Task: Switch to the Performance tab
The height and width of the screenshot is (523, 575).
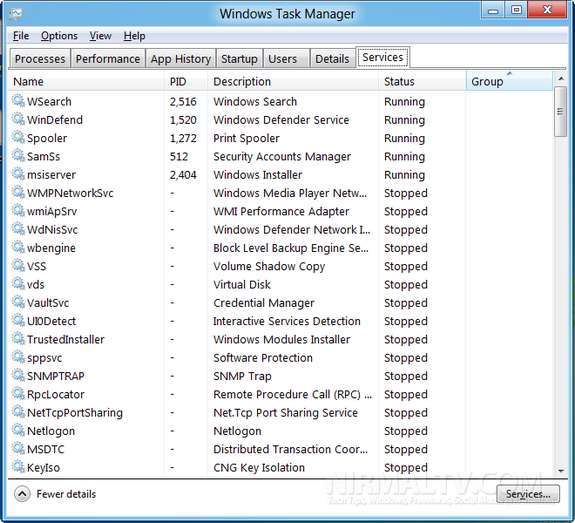Action: click(x=108, y=59)
